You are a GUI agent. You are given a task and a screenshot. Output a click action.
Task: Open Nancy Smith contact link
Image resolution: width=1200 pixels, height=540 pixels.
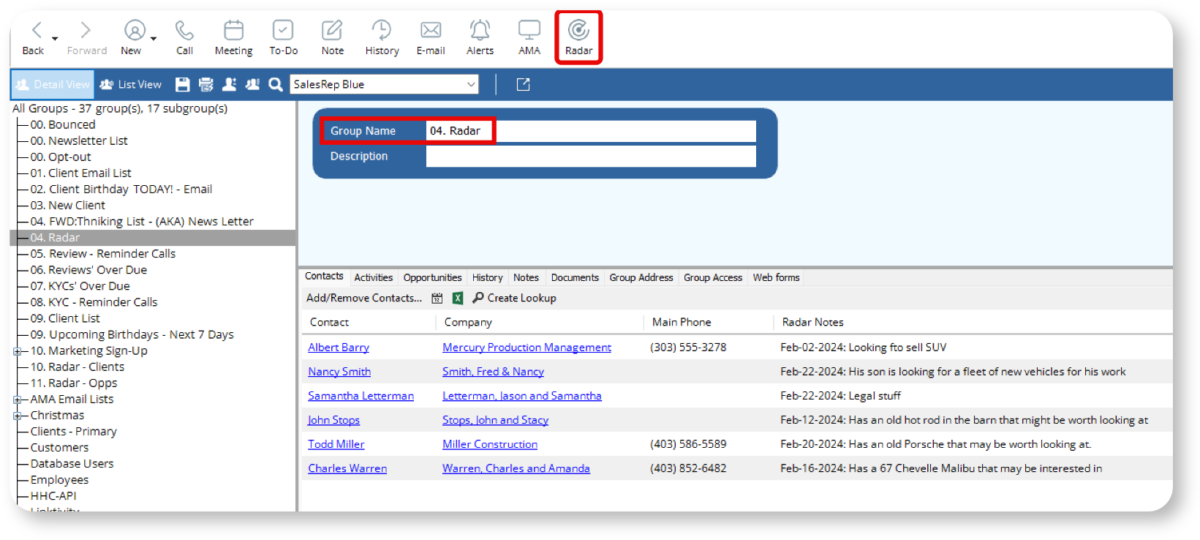339,371
